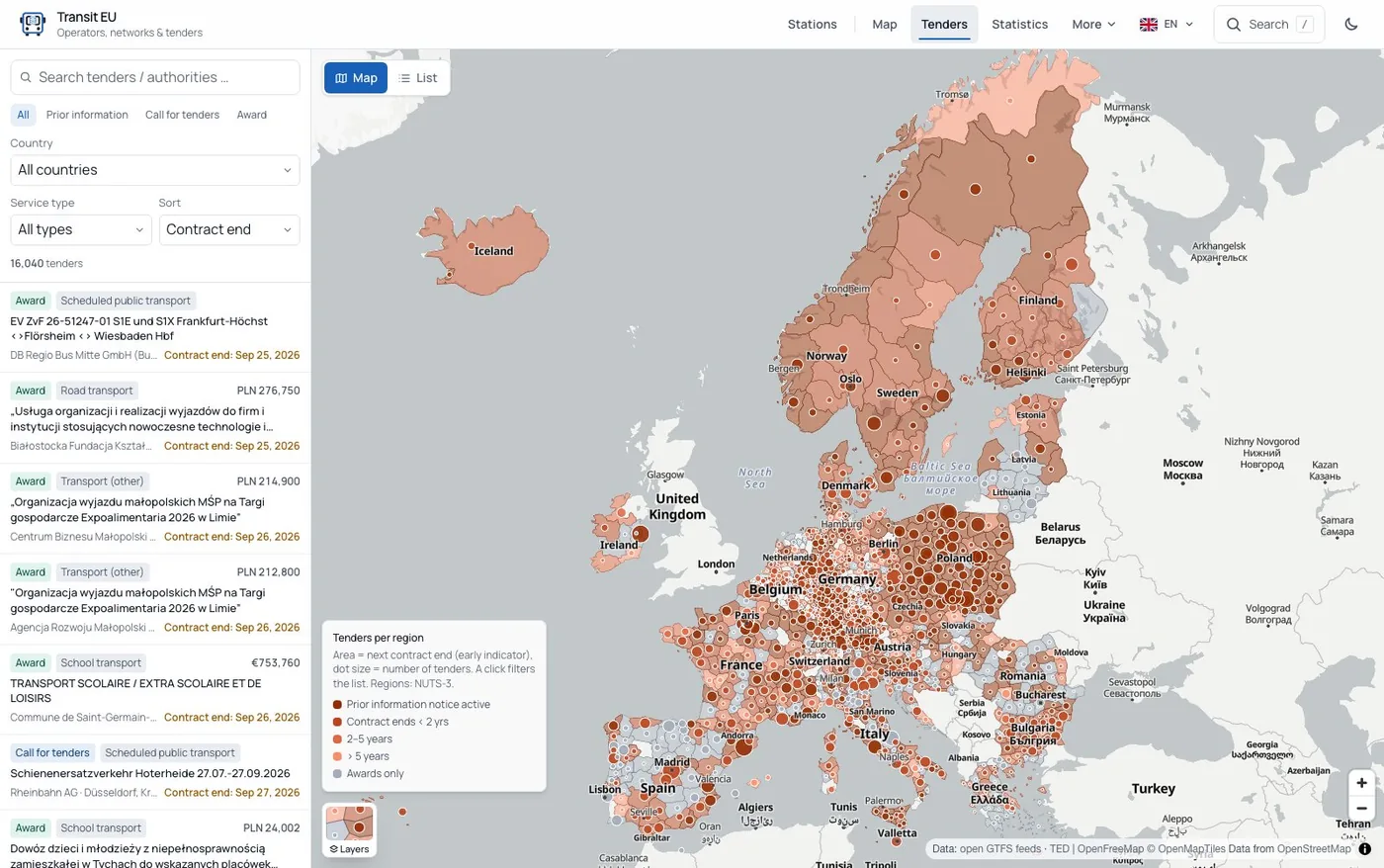Go to the Map navigation tab

coord(885,24)
